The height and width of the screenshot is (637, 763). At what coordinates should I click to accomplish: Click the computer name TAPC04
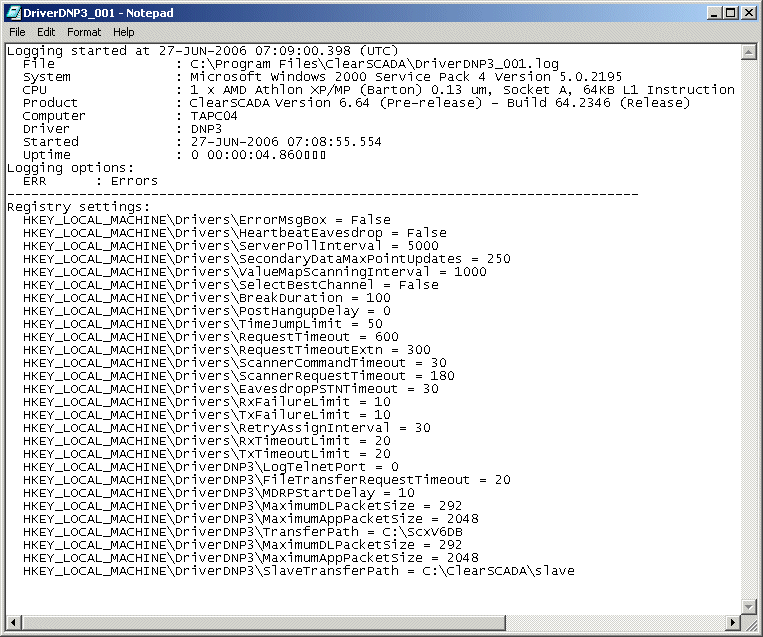tap(214, 116)
